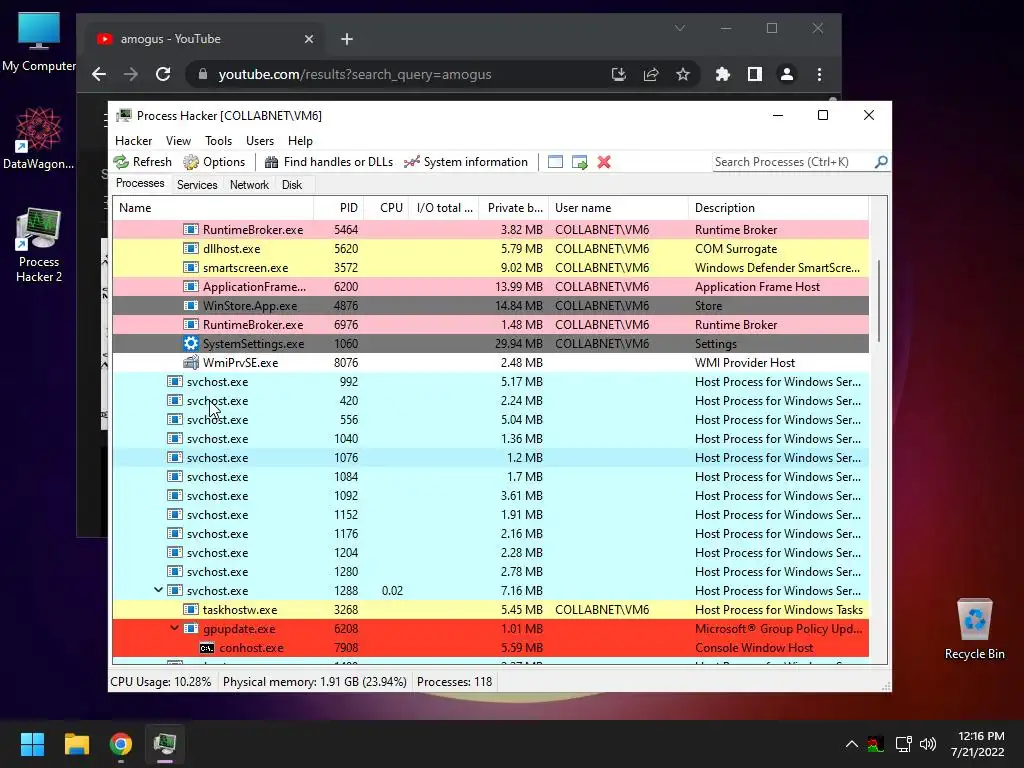Open File Explorer from taskbar

76,744
